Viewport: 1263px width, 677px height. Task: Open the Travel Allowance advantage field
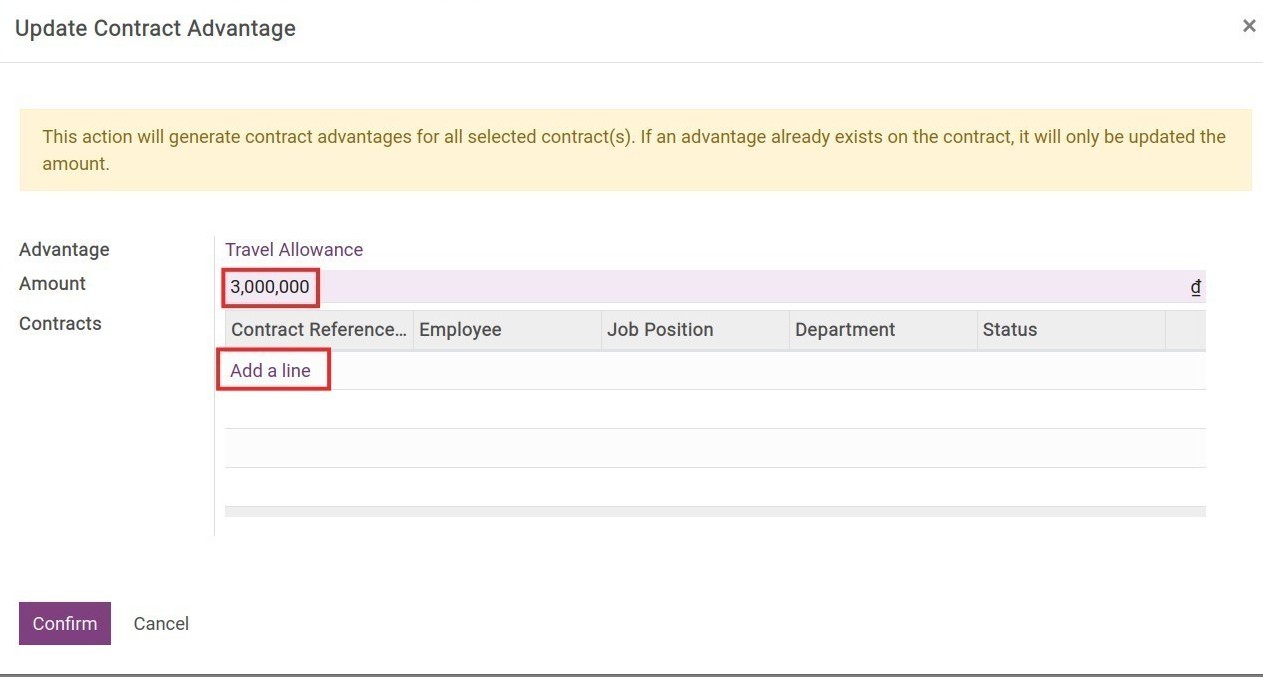tap(294, 250)
